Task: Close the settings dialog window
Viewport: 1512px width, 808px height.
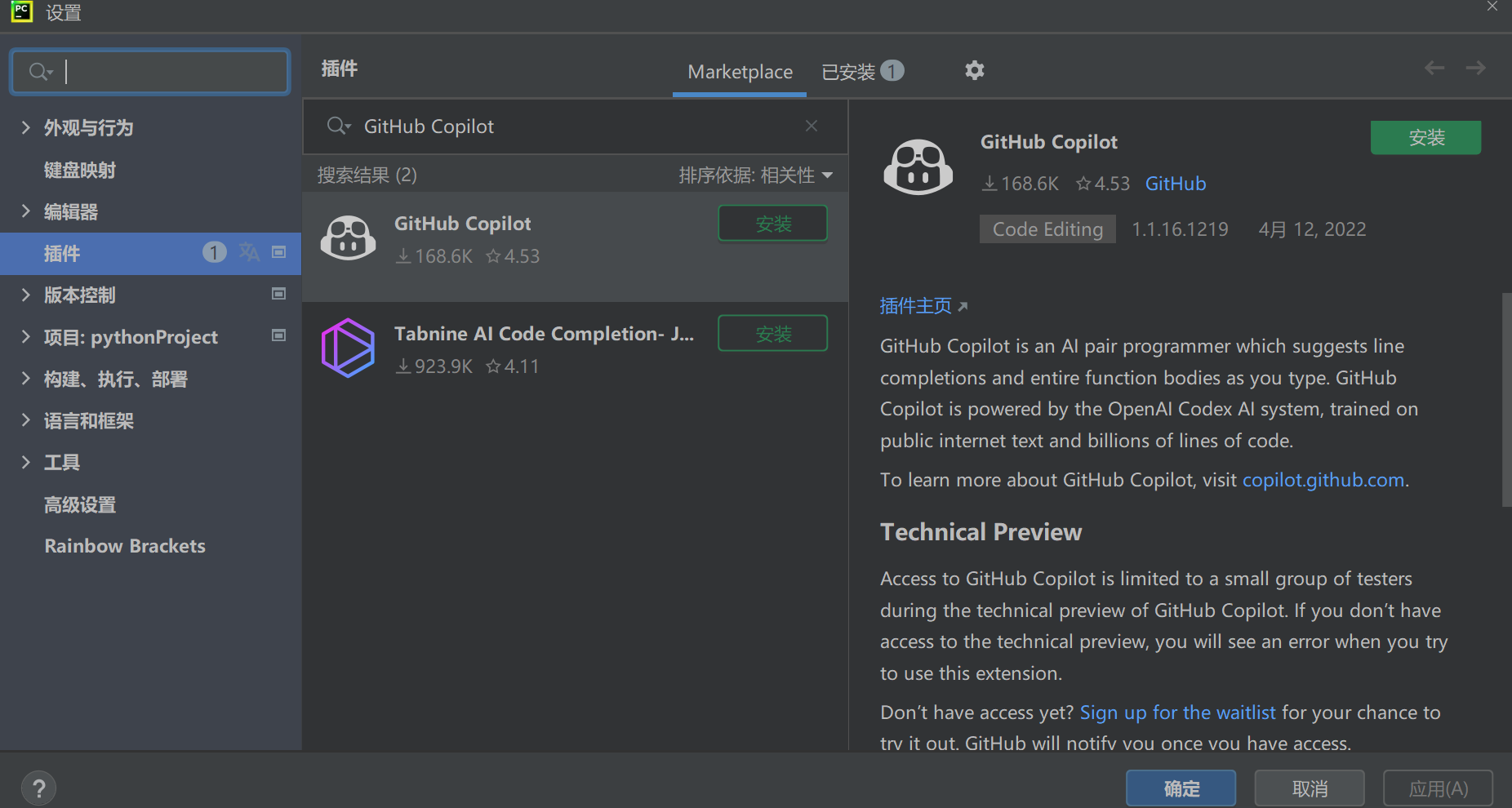Action: point(1492,7)
